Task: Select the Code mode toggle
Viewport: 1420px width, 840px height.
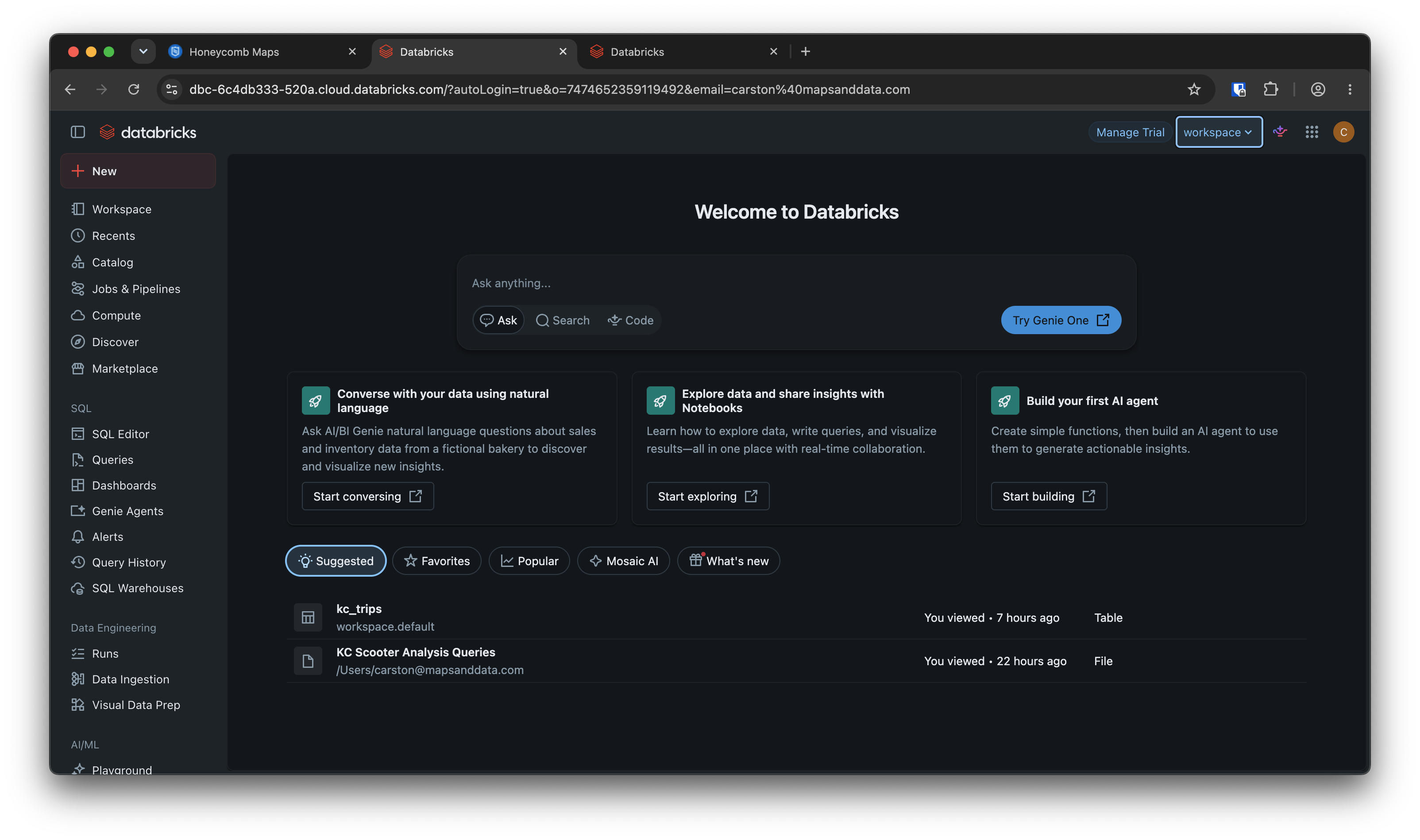Action: pos(630,320)
